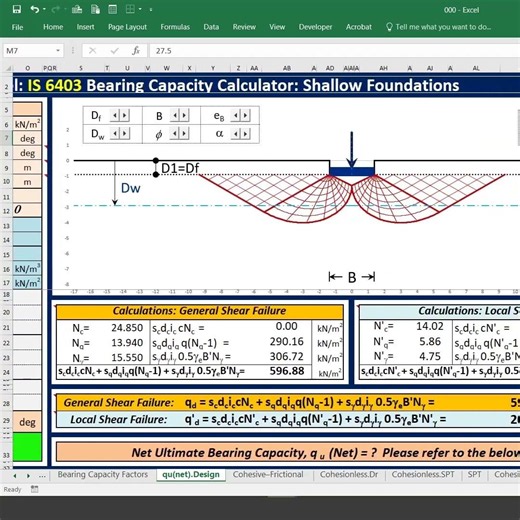This screenshot has width=520, height=520.
Task: Click the Tell me what you want box
Action: point(439,27)
